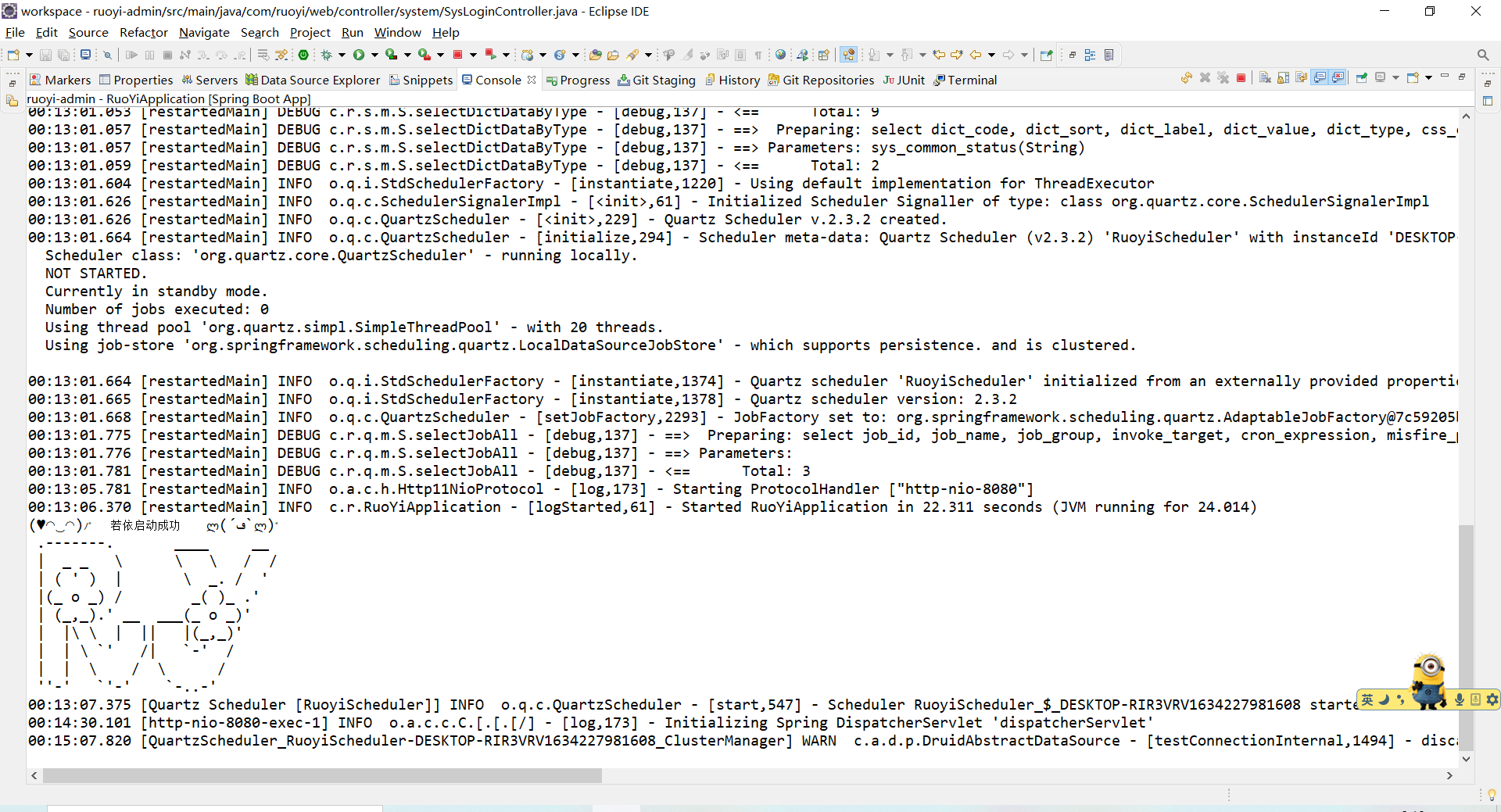Click the green Run play icon

359,55
